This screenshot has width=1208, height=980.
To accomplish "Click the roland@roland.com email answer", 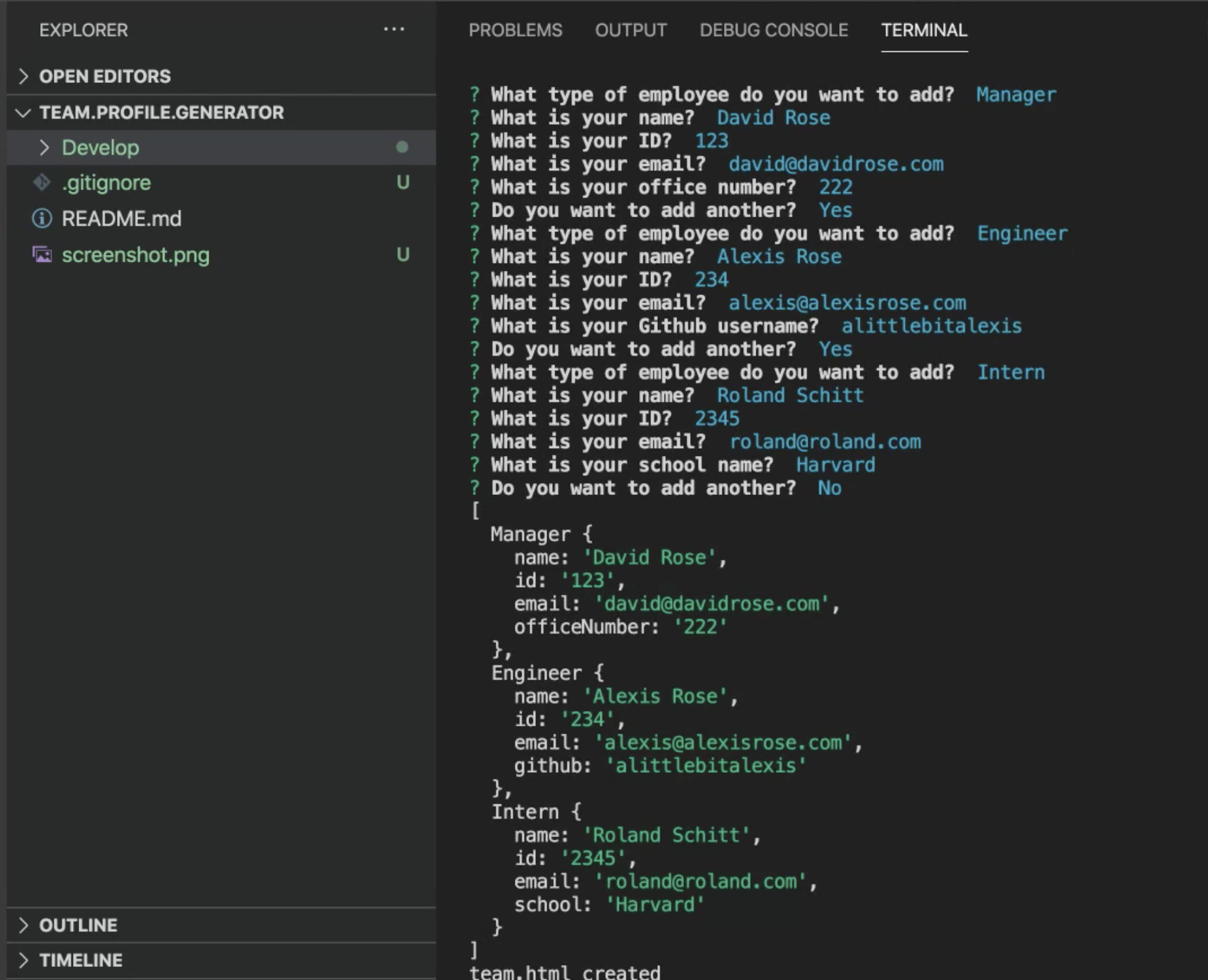I will tap(825, 442).
